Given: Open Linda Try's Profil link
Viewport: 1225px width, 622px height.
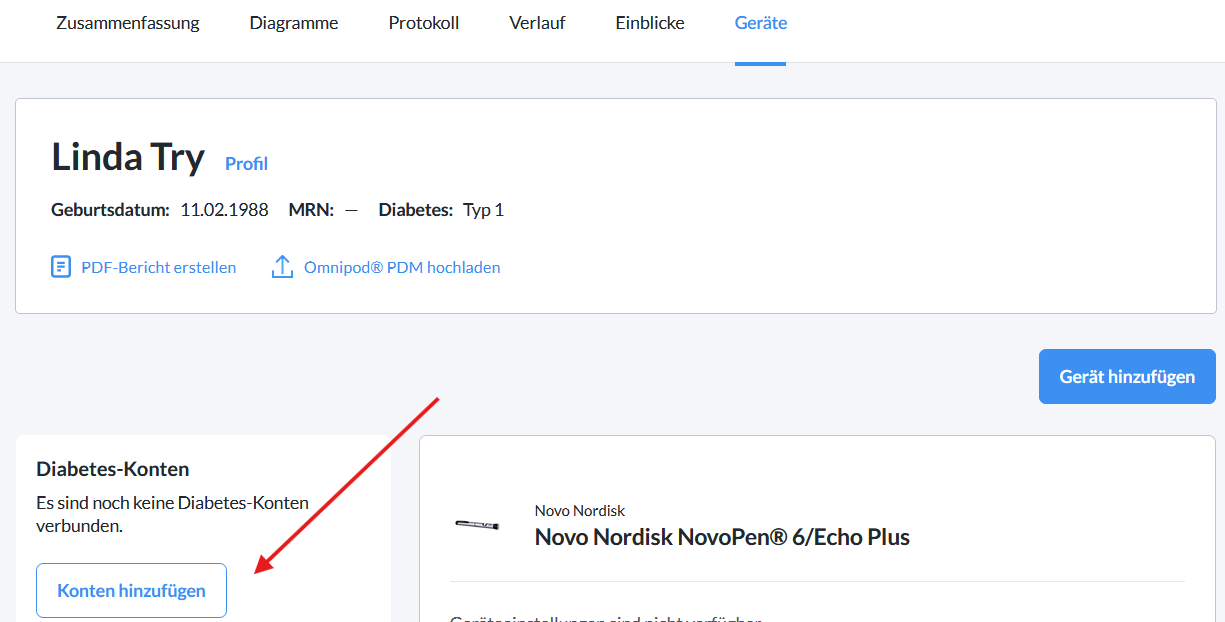Looking at the screenshot, I should (x=246, y=164).
